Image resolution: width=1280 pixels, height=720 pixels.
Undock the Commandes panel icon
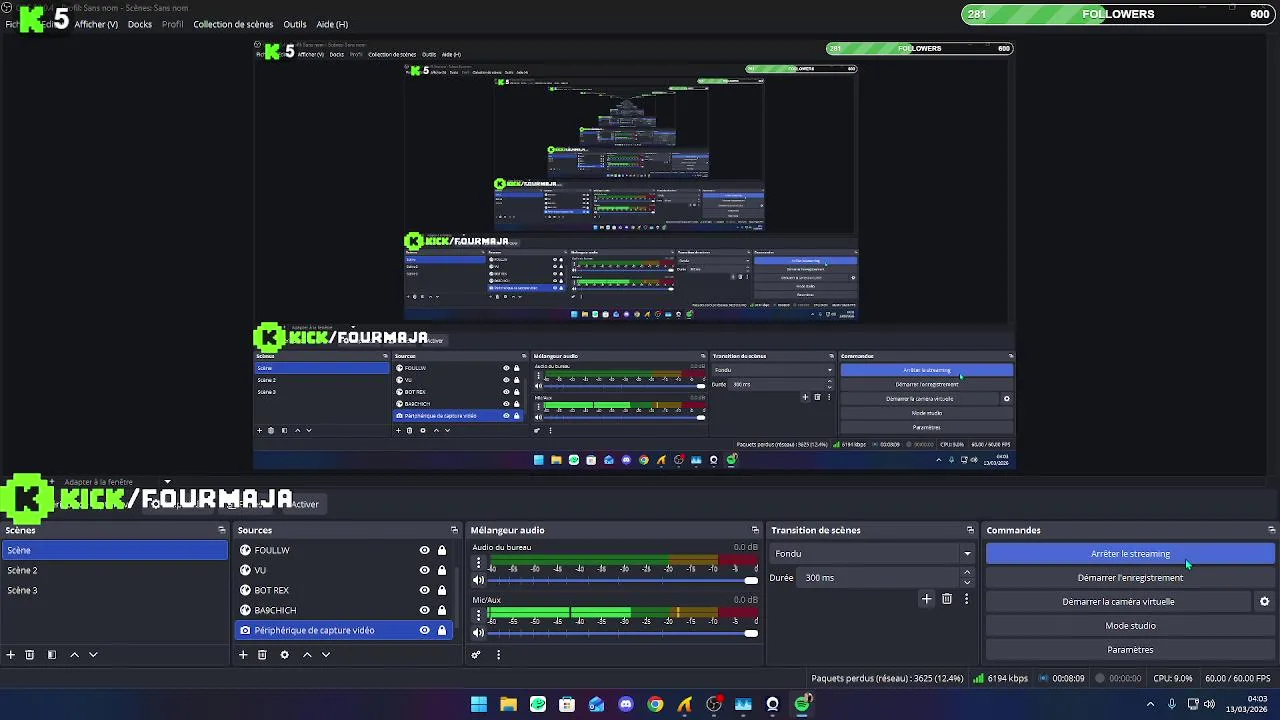pyautogui.click(x=1271, y=530)
